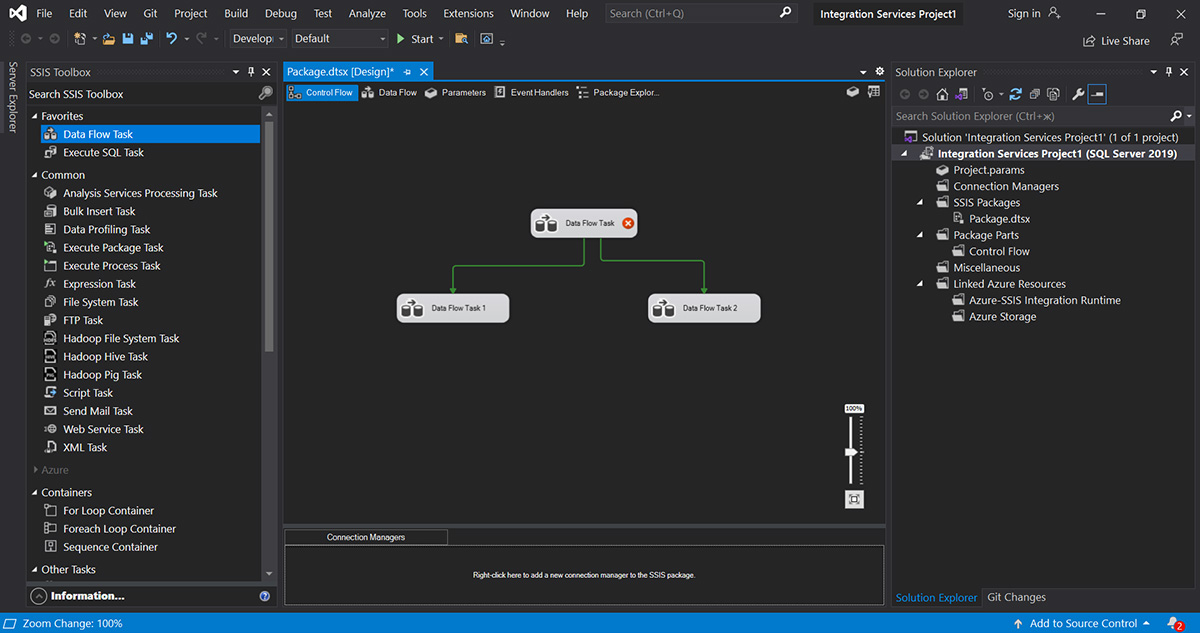This screenshot has width=1200, height=633.
Task: Click the Collapse All icon in Solution Explorer
Action: [x=1034, y=94]
